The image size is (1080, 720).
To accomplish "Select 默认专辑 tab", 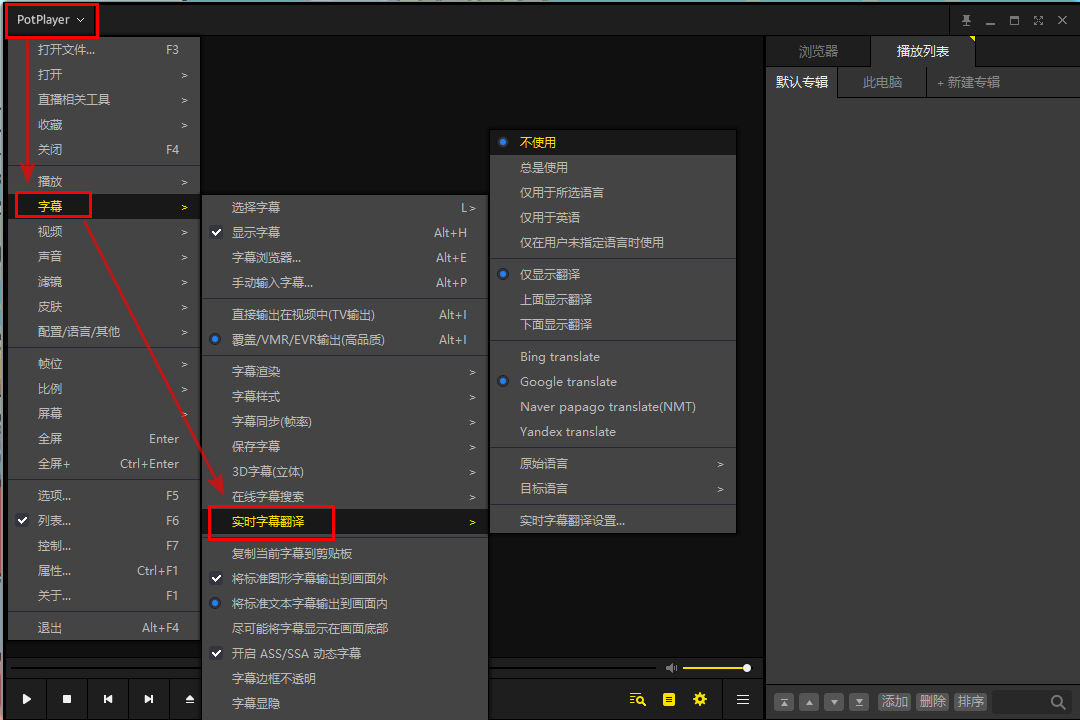I will point(802,82).
